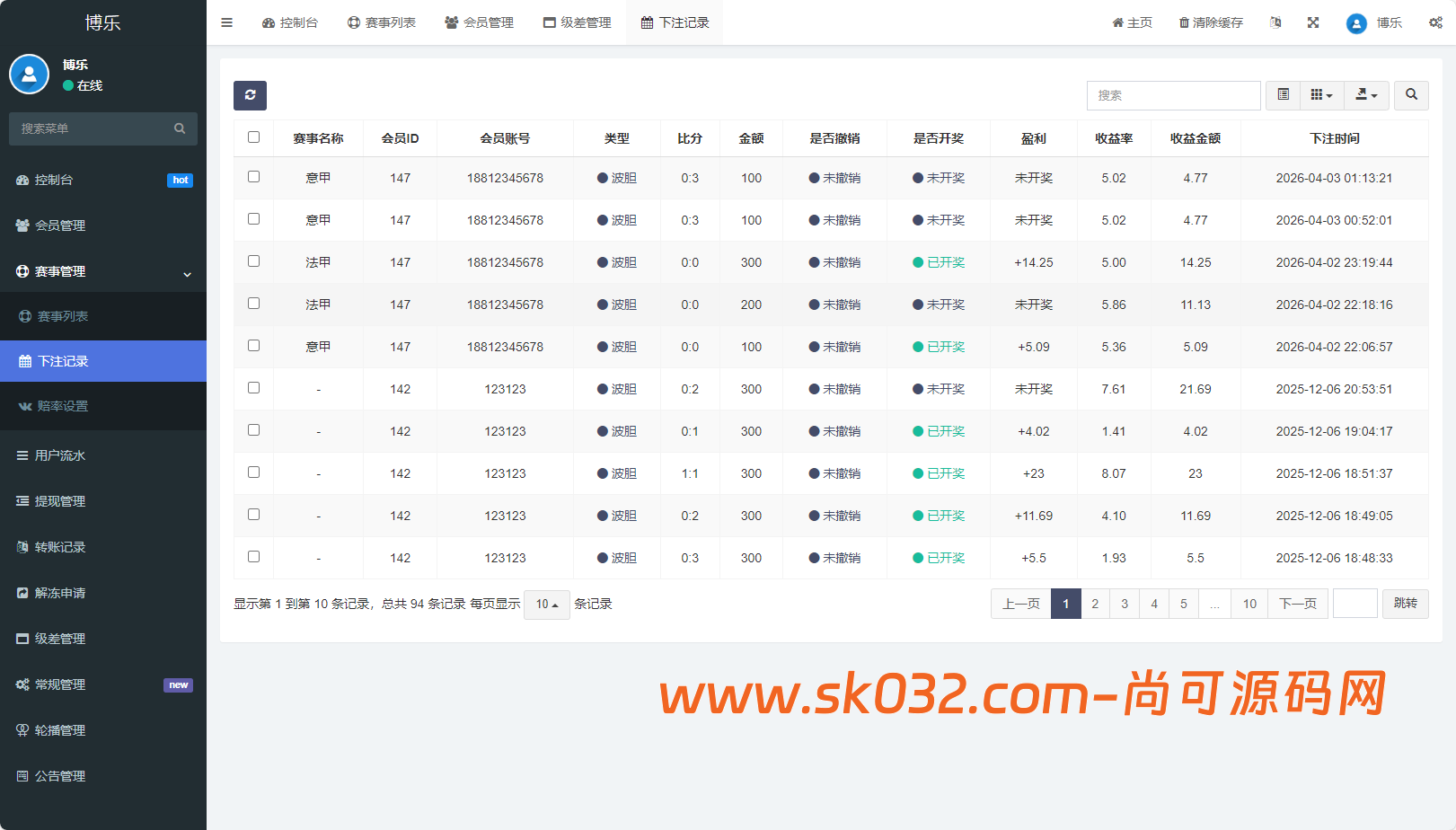Click the toggle sidebar hamburger icon
1456x830 pixels.
(226, 22)
